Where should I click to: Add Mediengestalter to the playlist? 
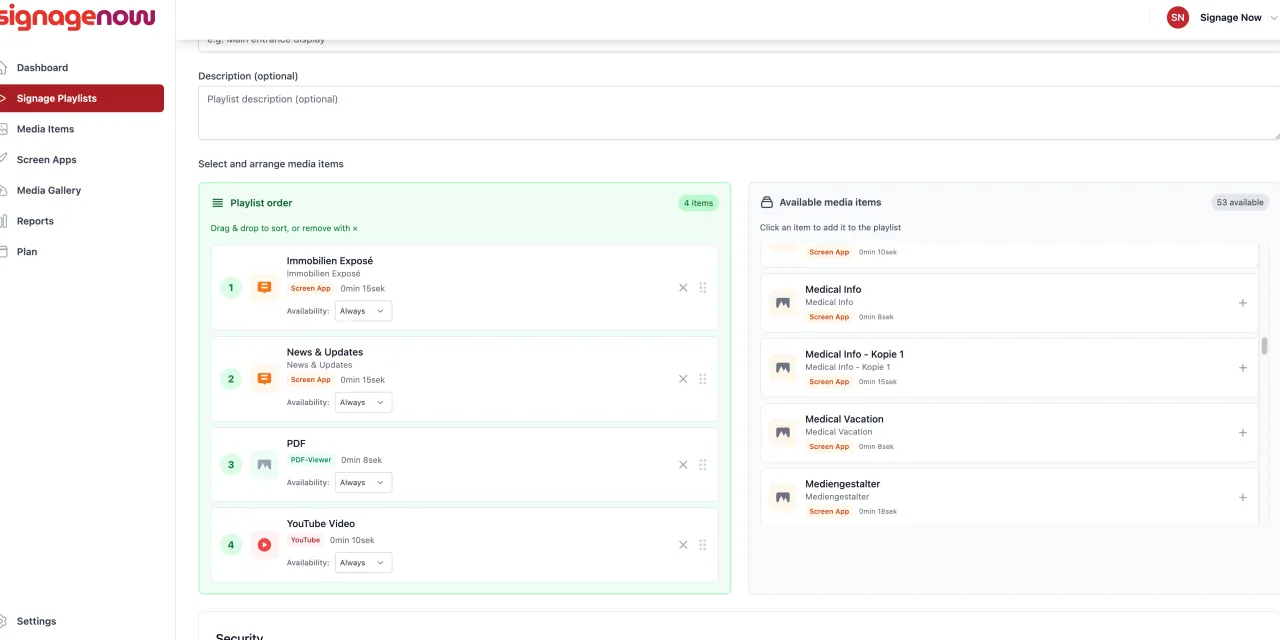(x=1243, y=497)
